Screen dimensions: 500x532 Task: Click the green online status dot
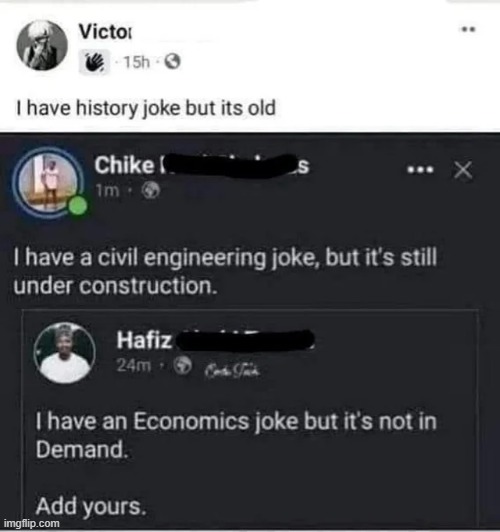[77, 206]
